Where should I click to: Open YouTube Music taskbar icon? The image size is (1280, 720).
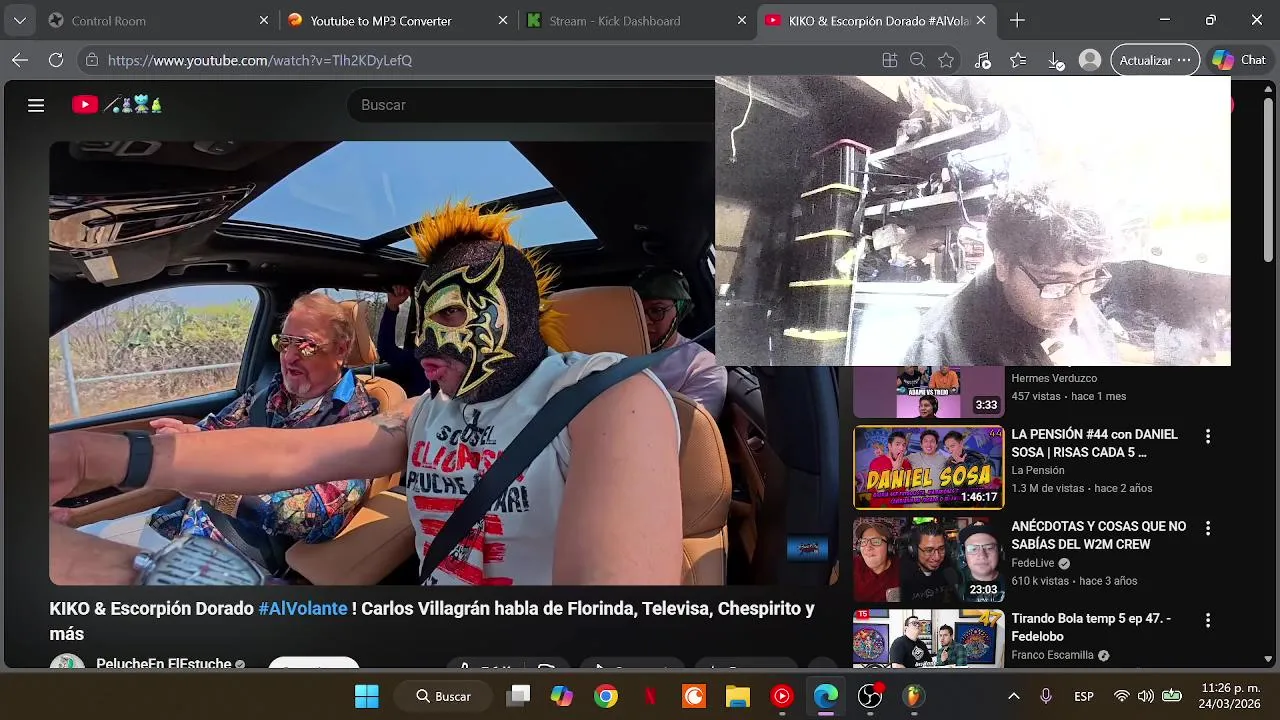(x=782, y=696)
